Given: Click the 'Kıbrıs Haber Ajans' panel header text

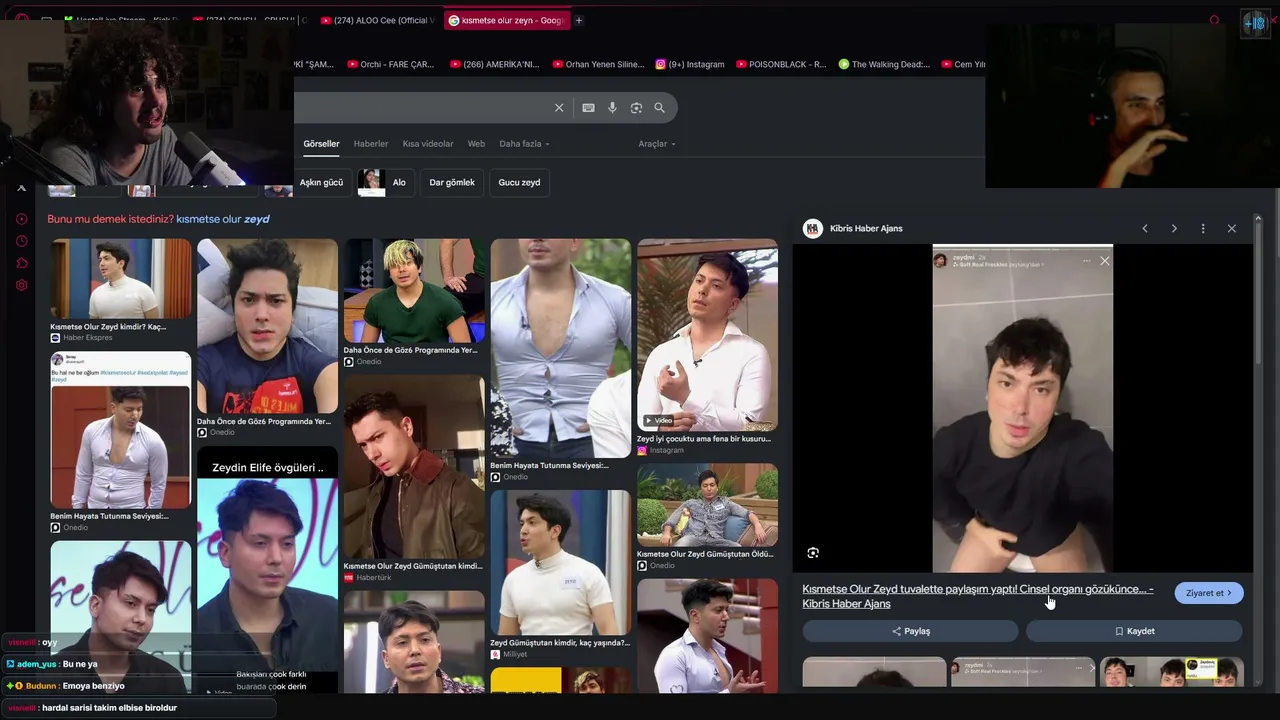Looking at the screenshot, I should coord(866,229).
